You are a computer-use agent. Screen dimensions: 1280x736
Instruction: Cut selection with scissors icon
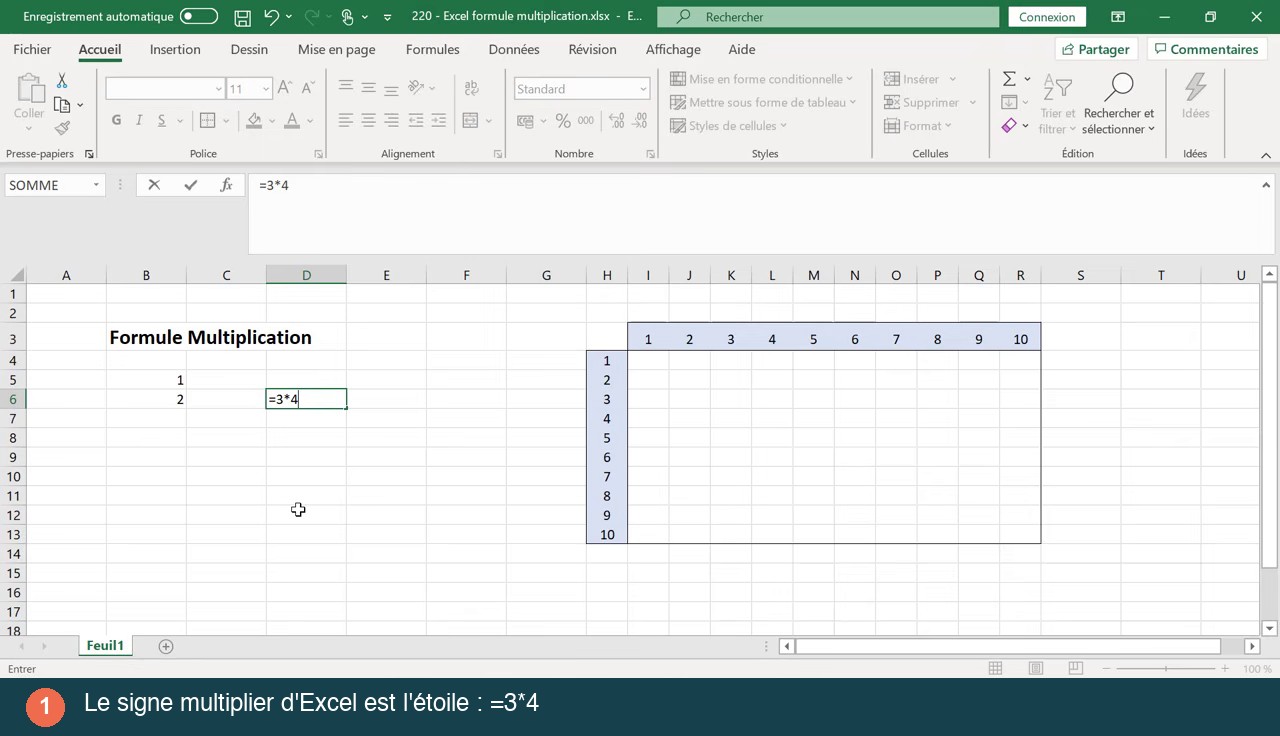tap(62, 81)
